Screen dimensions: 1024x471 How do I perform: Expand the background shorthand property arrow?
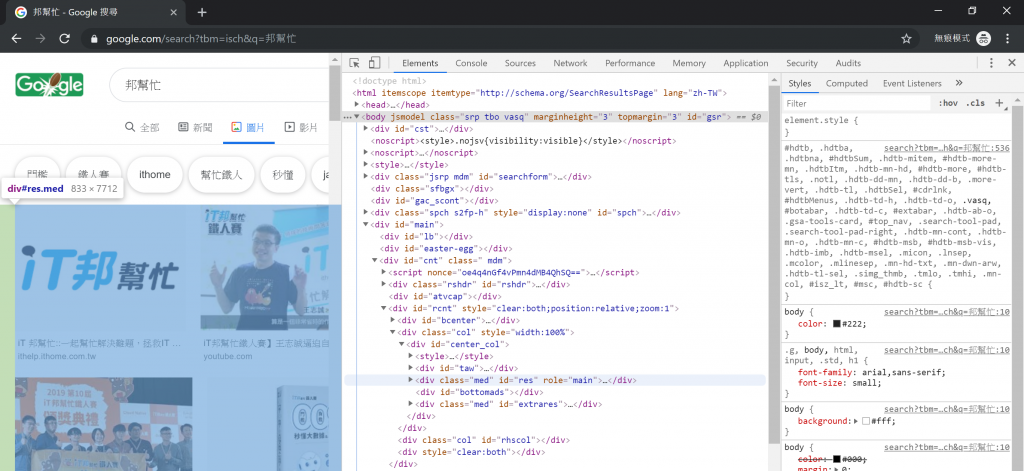point(856,421)
